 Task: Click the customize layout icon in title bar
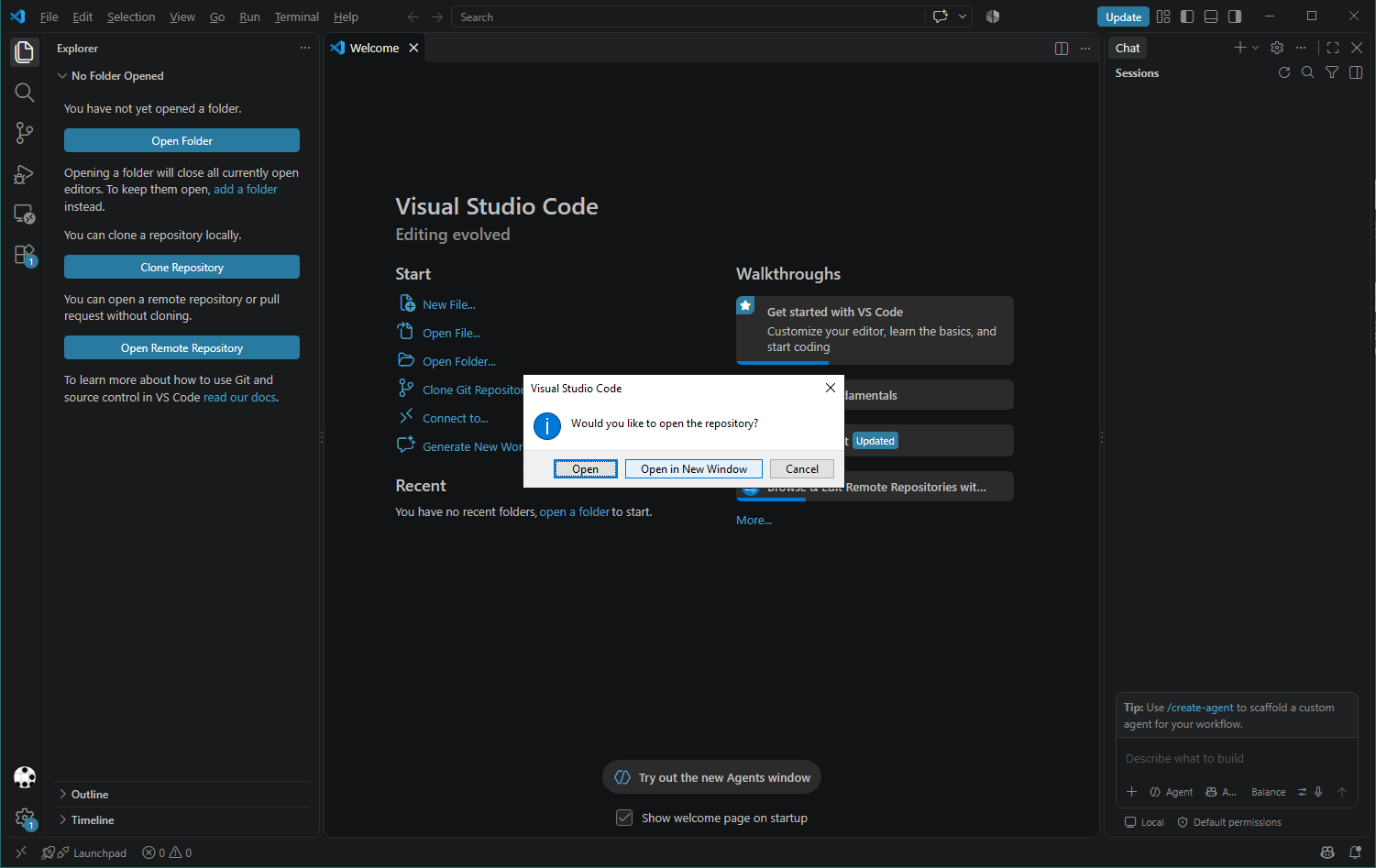click(1163, 16)
